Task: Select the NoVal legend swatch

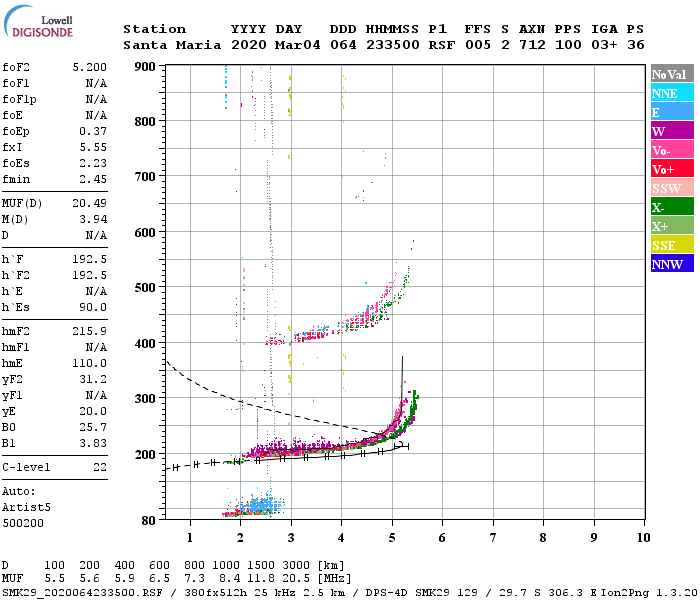Action: (672, 74)
